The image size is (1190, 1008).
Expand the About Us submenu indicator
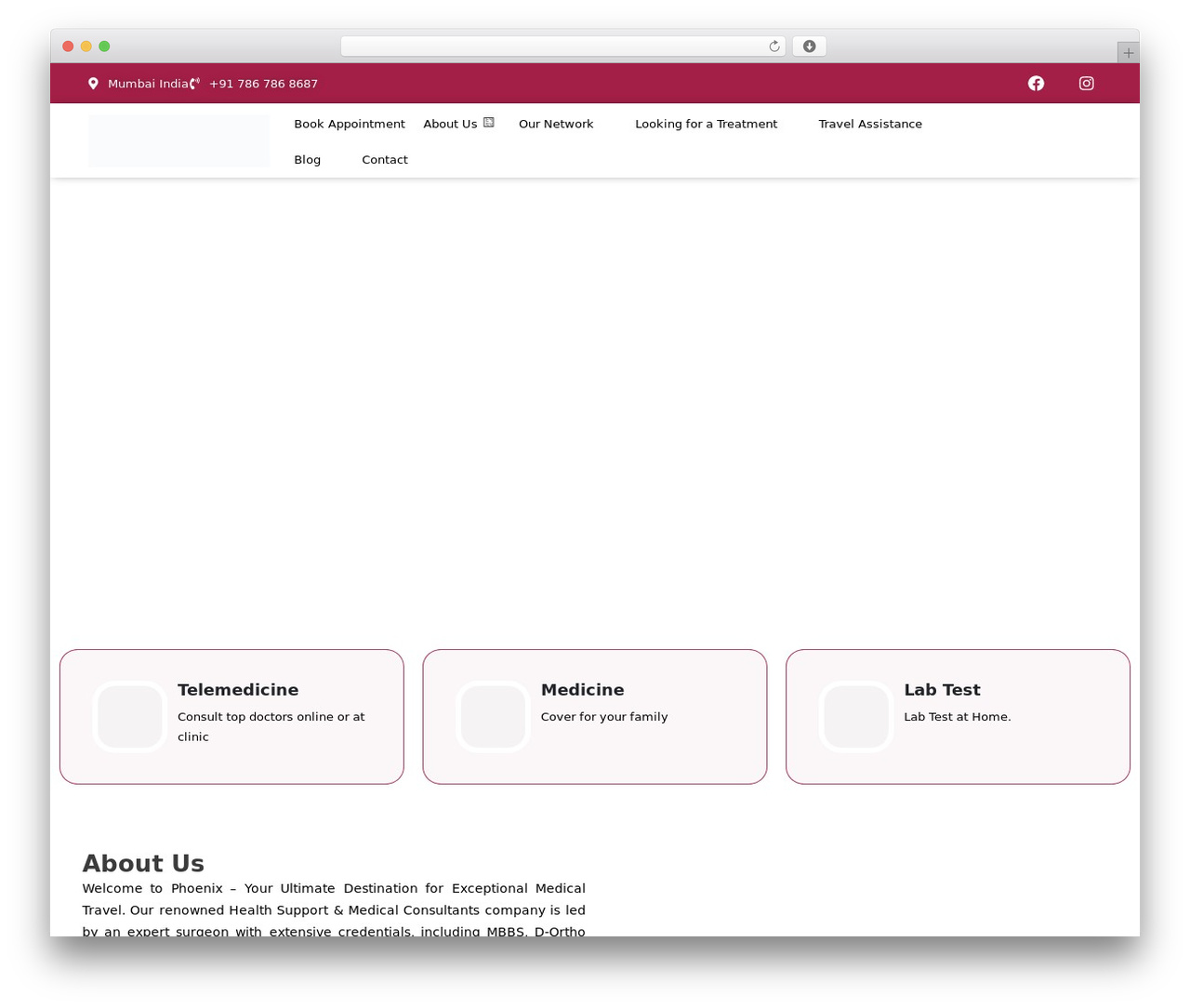[489, 123]
